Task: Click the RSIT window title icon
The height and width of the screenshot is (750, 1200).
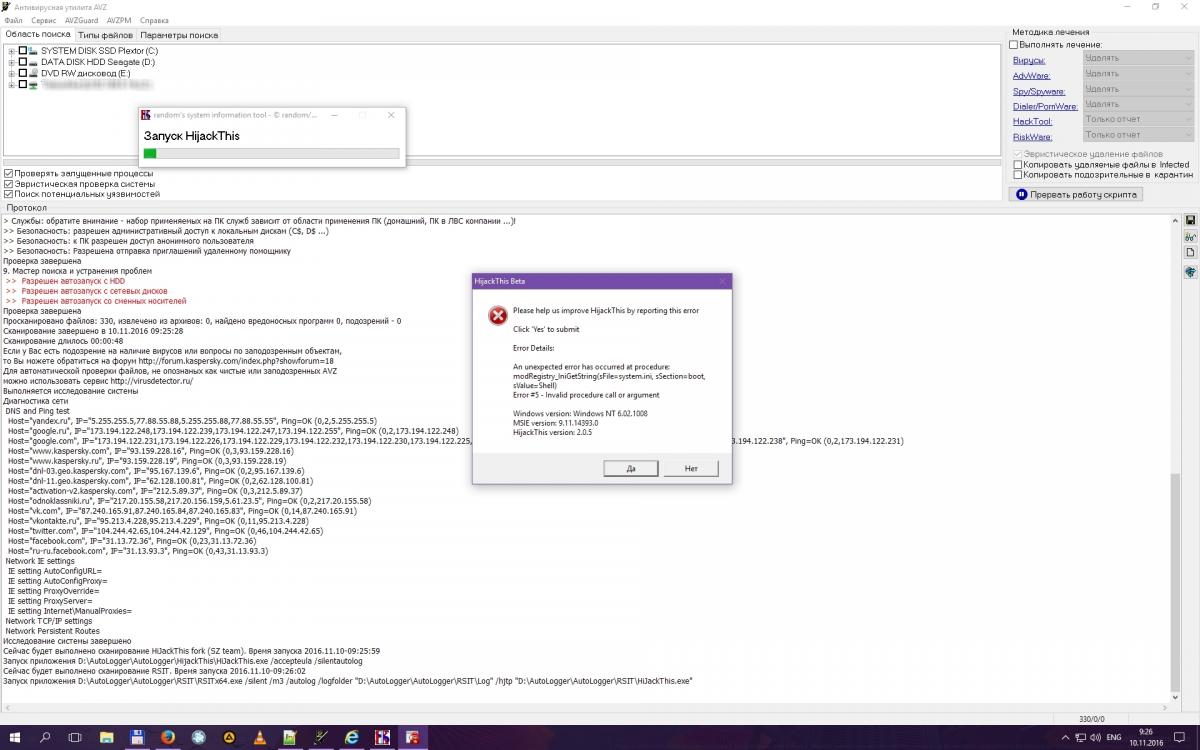Action: tap(146, 115)
